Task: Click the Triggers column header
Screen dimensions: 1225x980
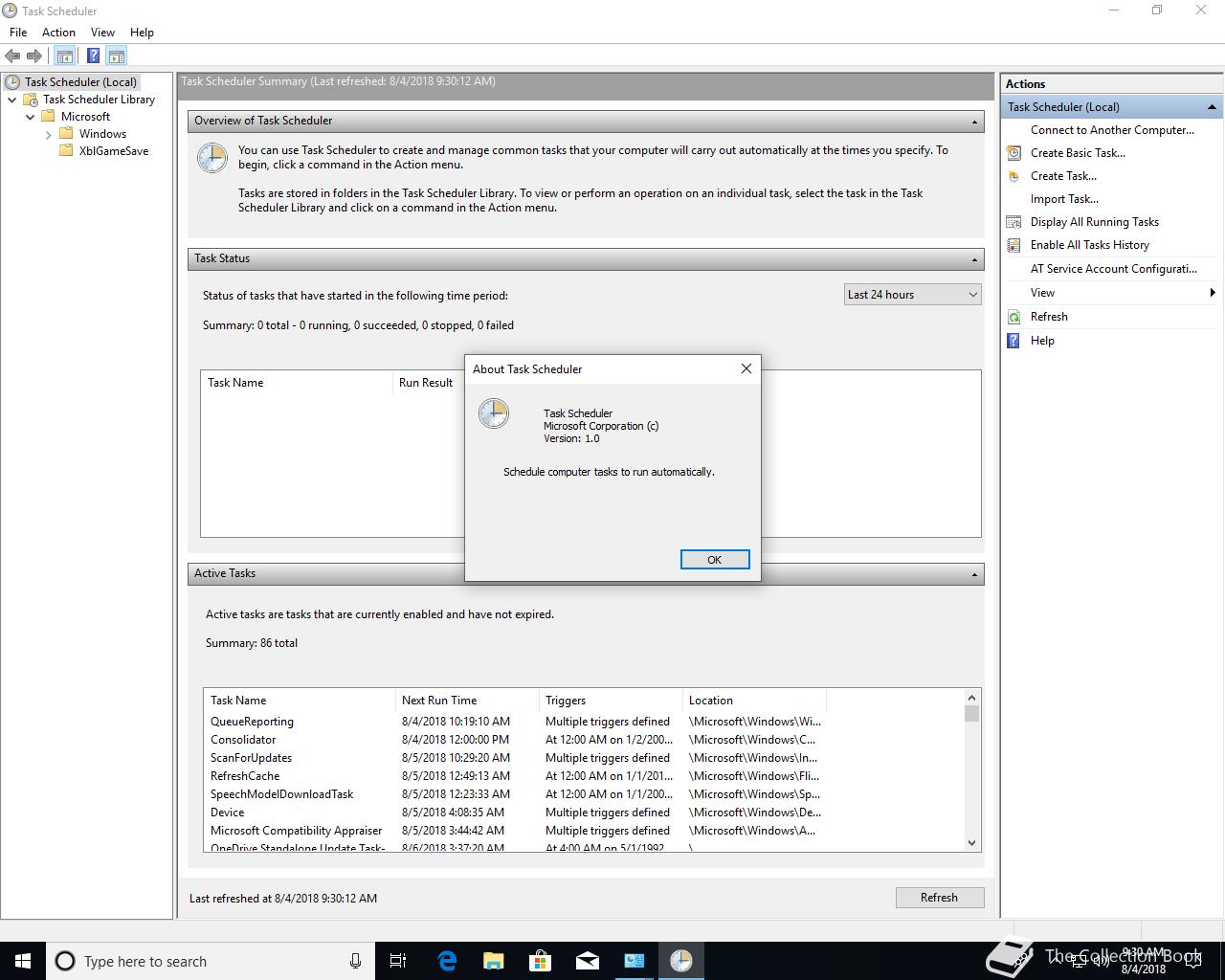Action: tap(611, 701)
